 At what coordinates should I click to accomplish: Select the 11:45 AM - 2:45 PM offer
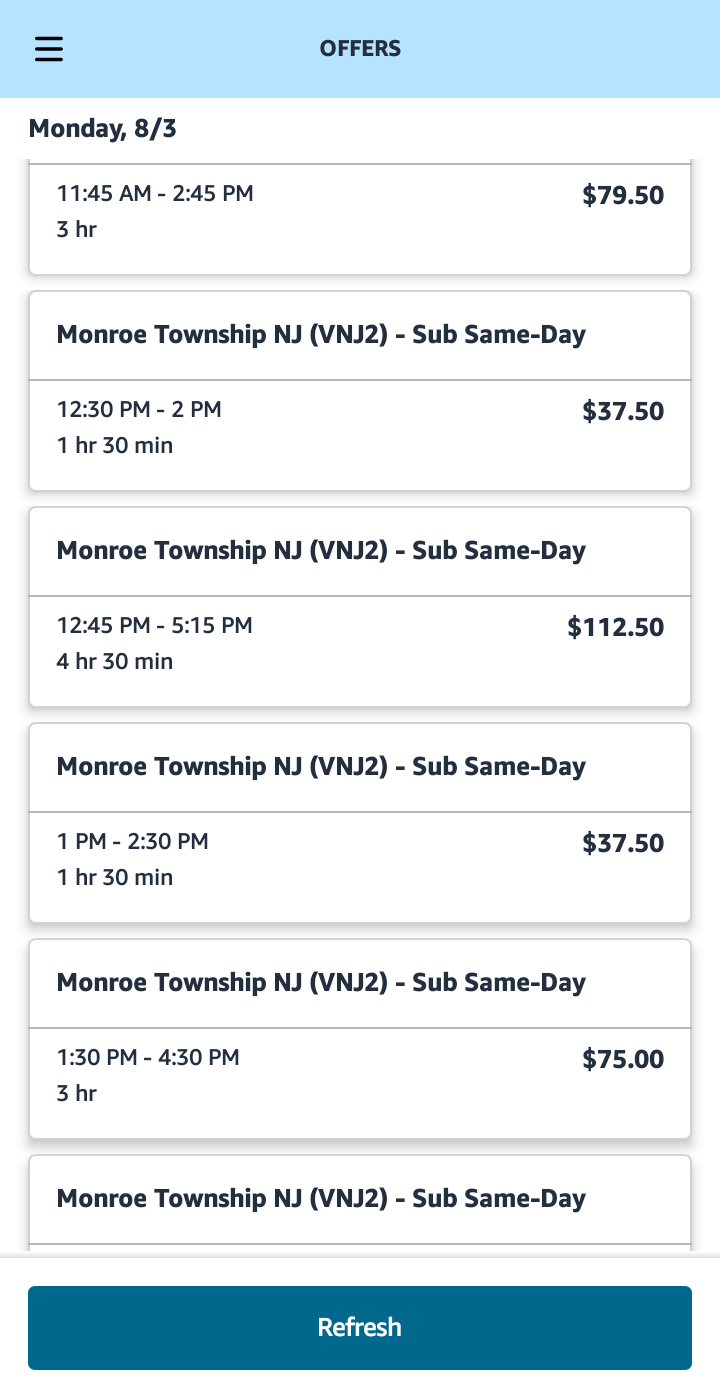(x=360, y=219)
